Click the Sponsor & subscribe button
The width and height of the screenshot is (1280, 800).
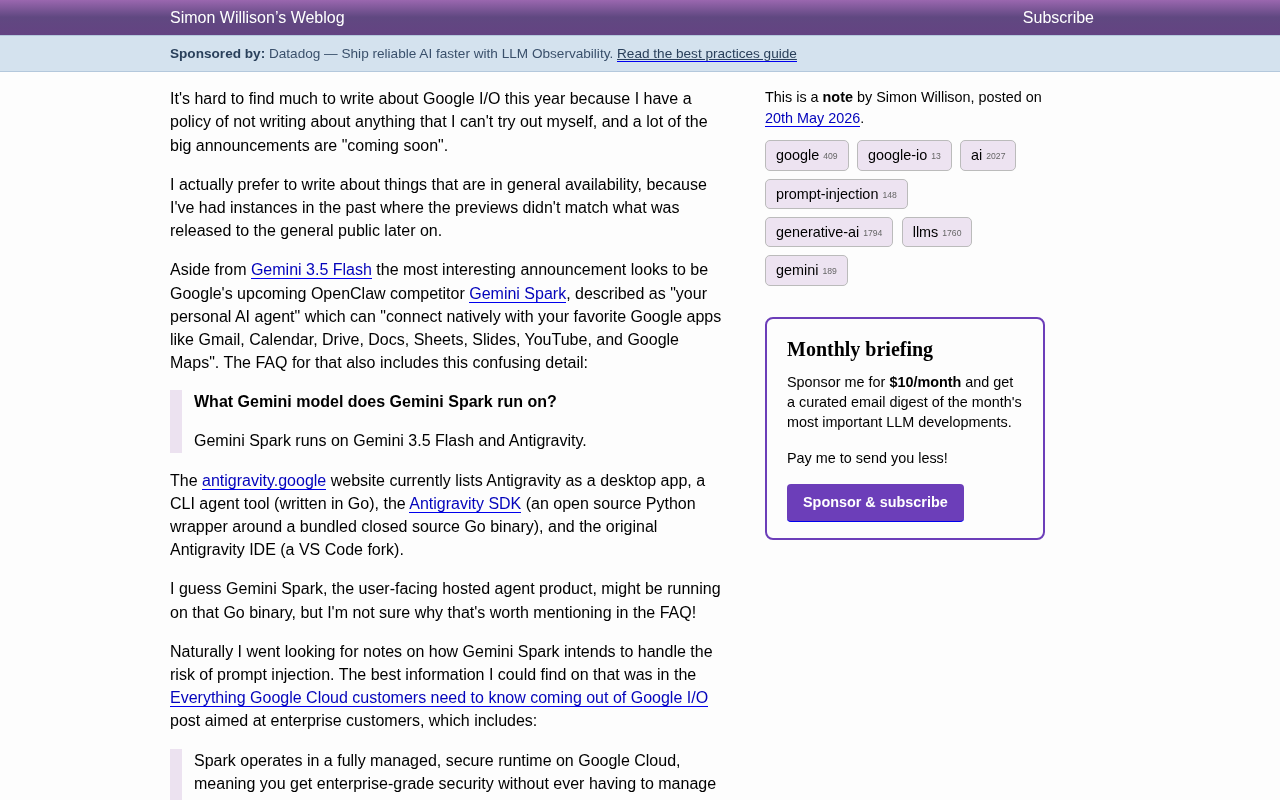click(x=875, y=503)
